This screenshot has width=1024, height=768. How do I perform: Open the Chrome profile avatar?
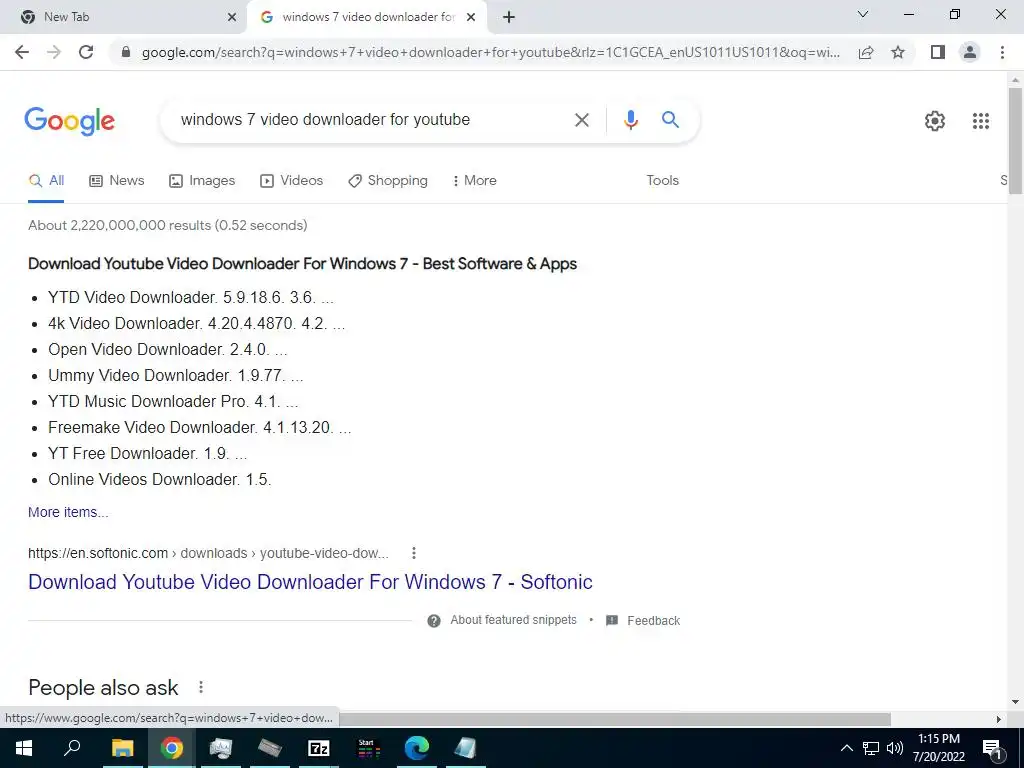coord(970,52)
